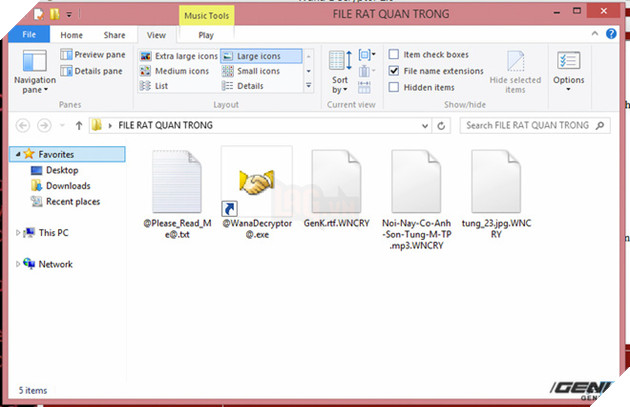Expand the Network tree node
The width and height of the screenshot is (630, 407).
(x=19, y=264)
